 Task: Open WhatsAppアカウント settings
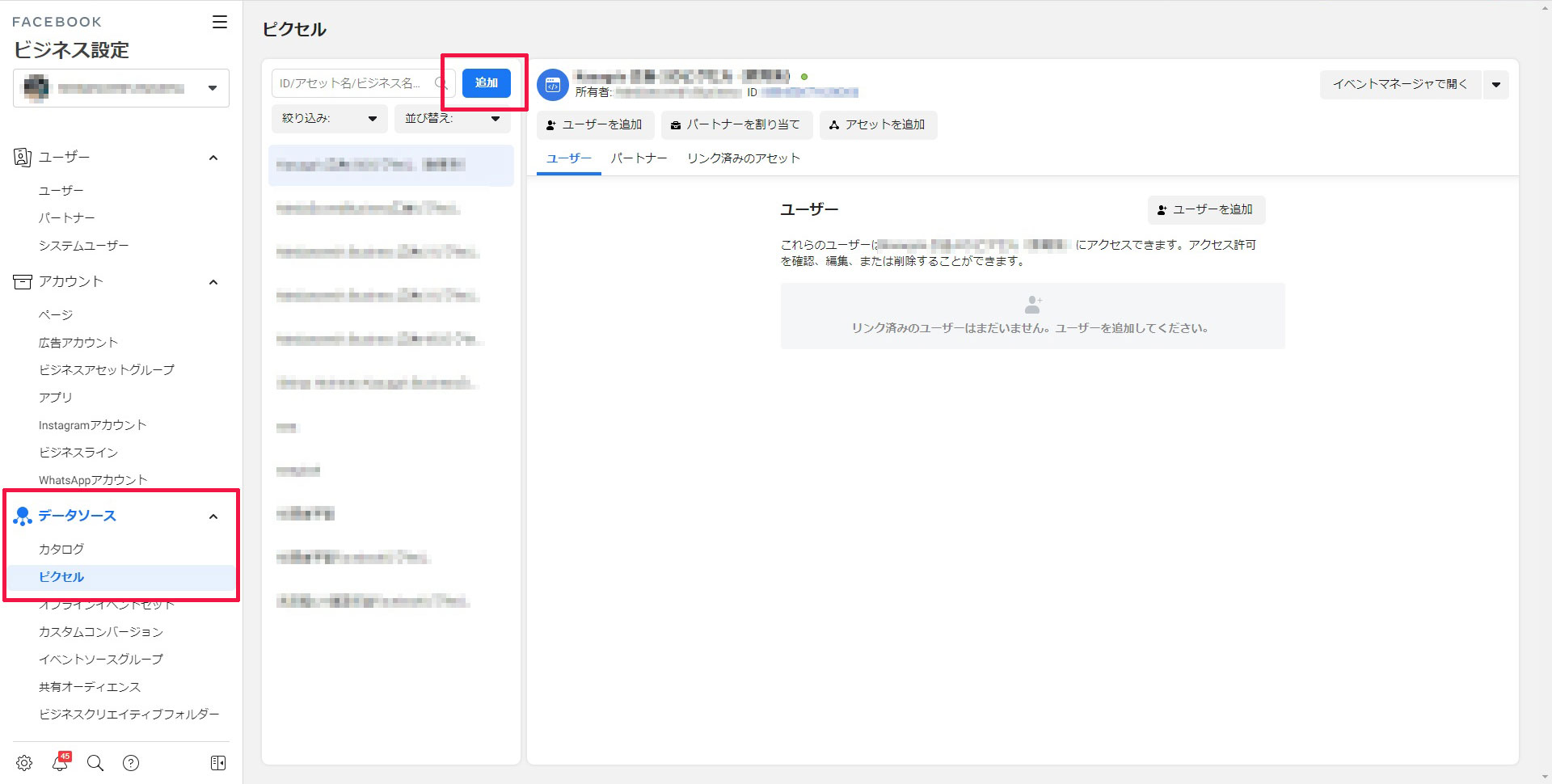(93, 480)
